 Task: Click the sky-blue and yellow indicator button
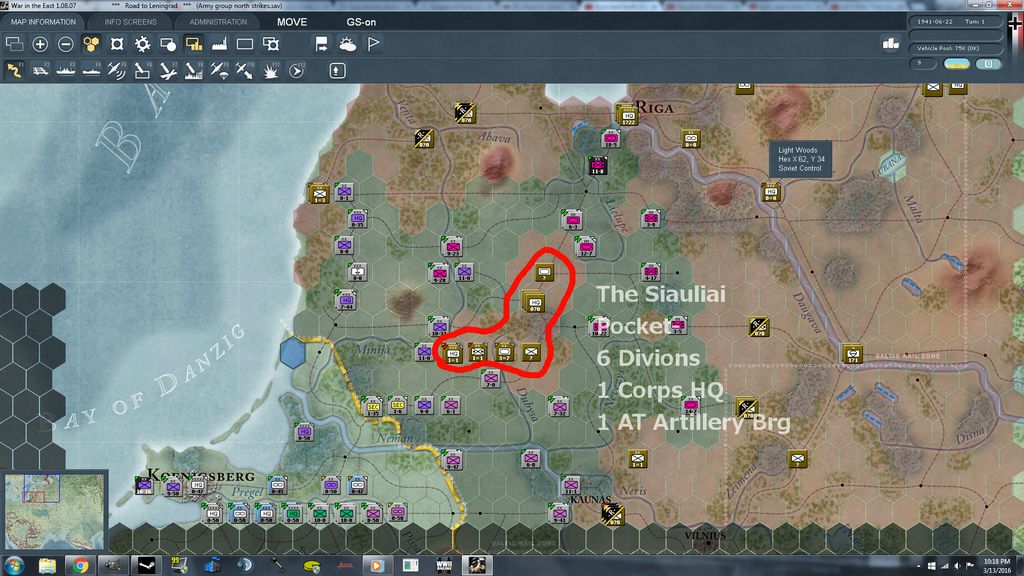(957, 63)
